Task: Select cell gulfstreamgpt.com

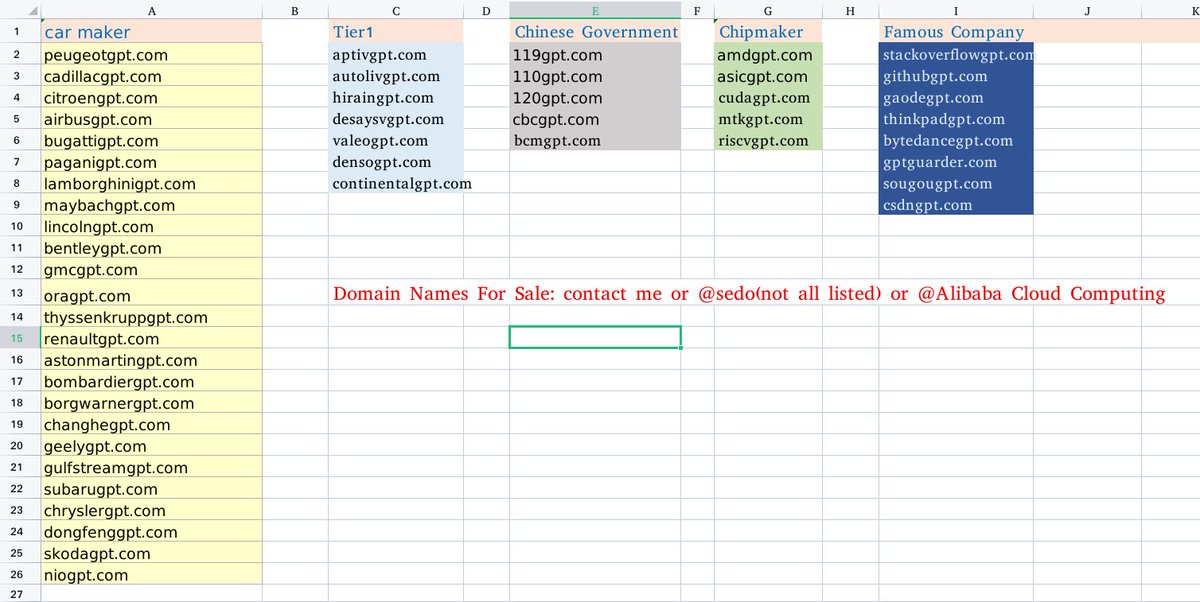Action: coord(151,468)
